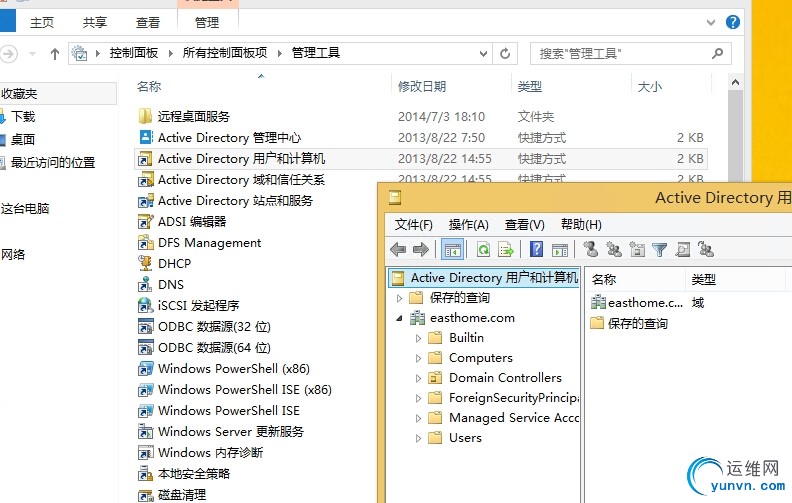Open 这台电脑 in the navigation pane
The height and width of the screenshot is (503, 792).
point(25,209)
